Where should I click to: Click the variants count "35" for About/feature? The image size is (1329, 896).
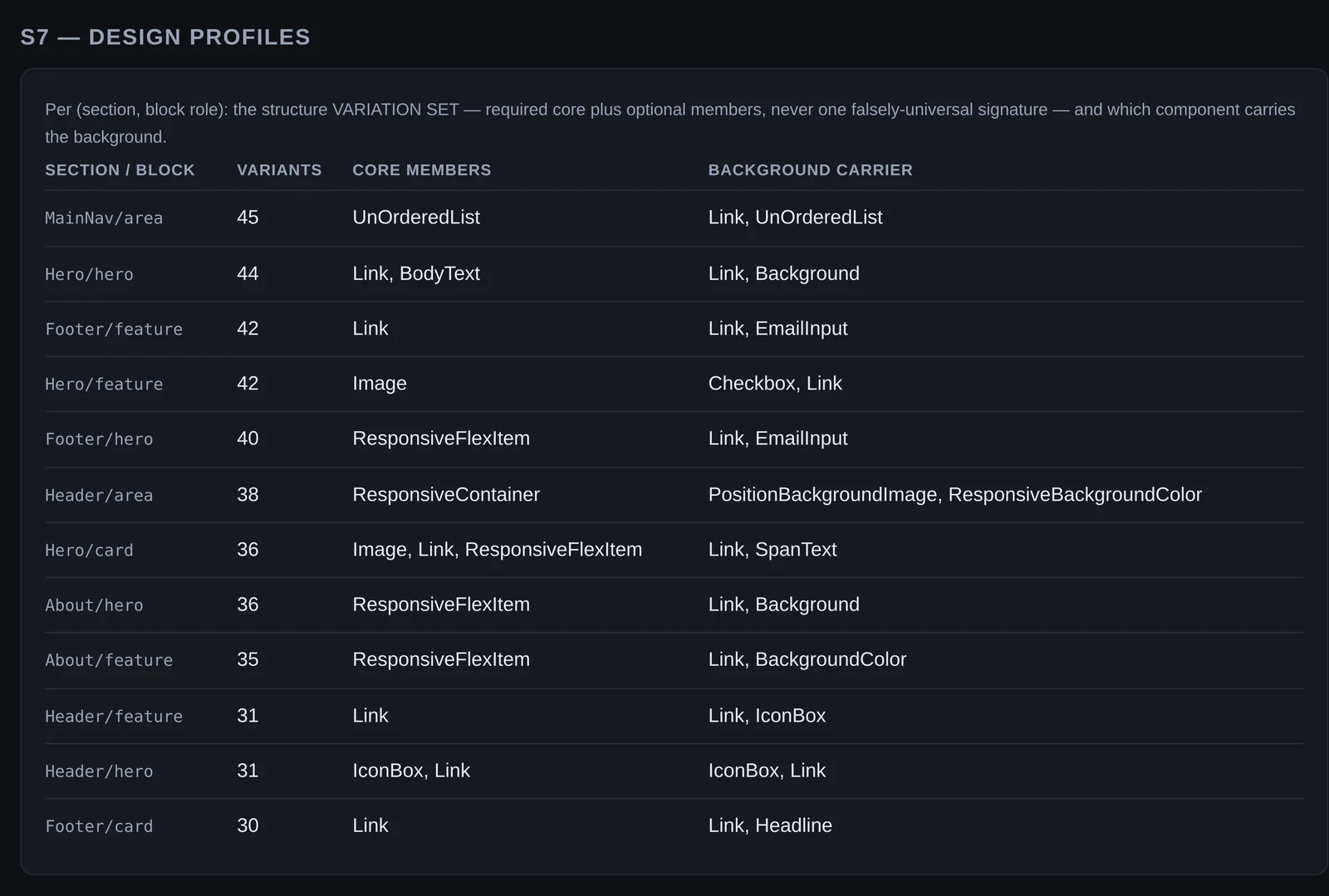[248, 659]
